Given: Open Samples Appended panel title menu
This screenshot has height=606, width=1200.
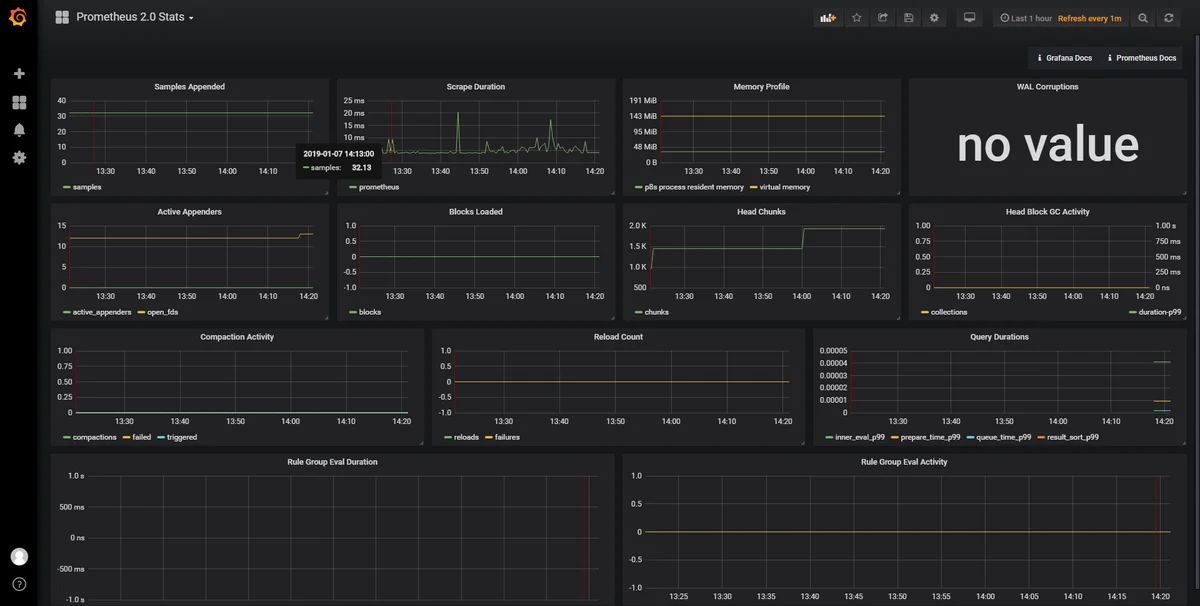Looking at the screenshot, I should pyautogui.click(x=189, y=87).
